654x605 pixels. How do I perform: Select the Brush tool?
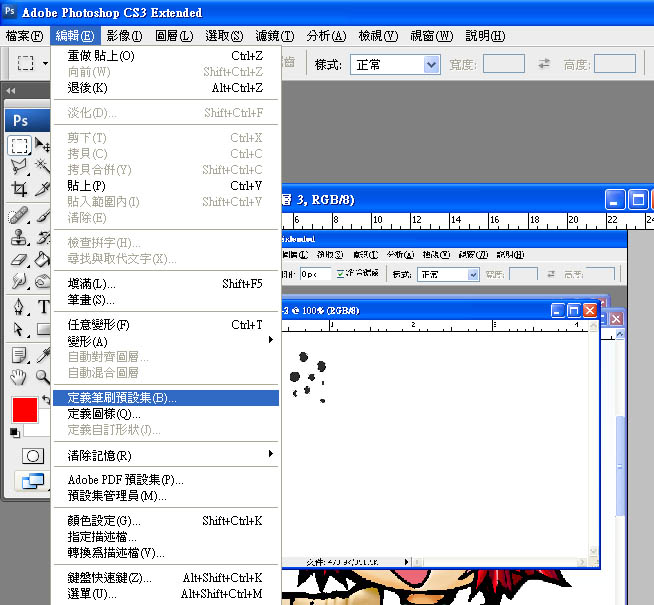click(x=42, y=216)
